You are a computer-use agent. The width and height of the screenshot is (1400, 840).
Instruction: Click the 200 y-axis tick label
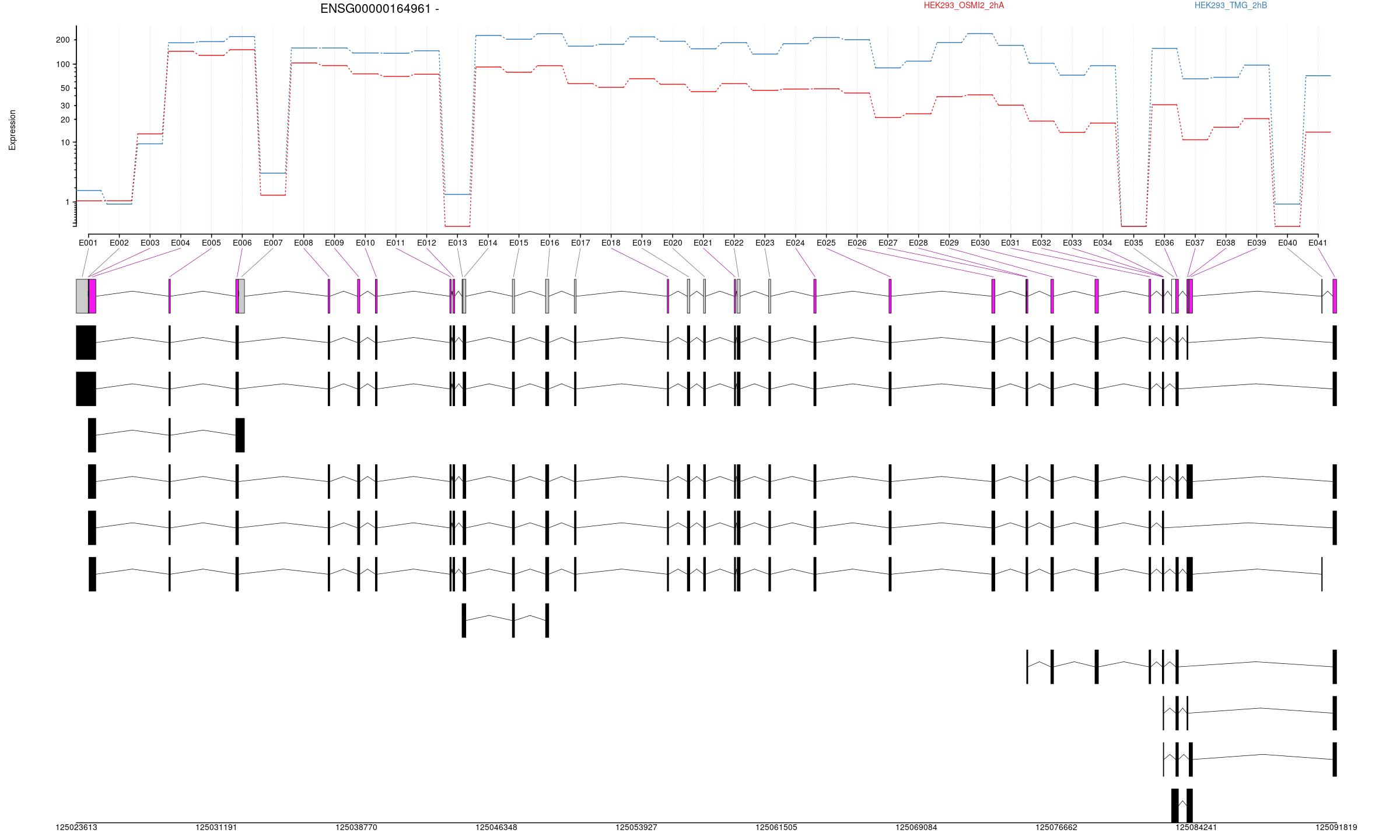tap(62, 40)
